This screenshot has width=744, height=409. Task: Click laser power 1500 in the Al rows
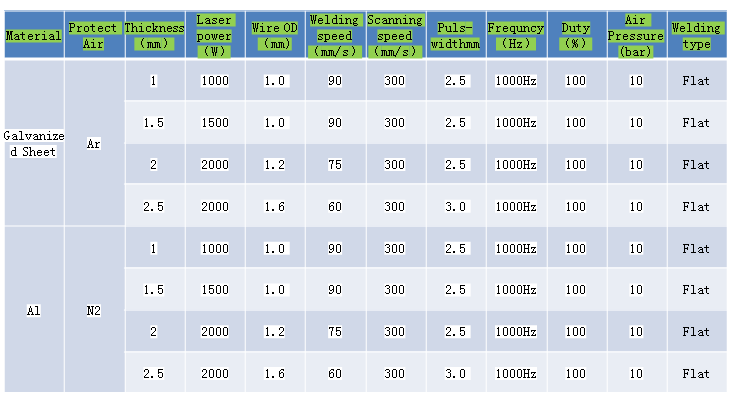[x=214, y=289]
